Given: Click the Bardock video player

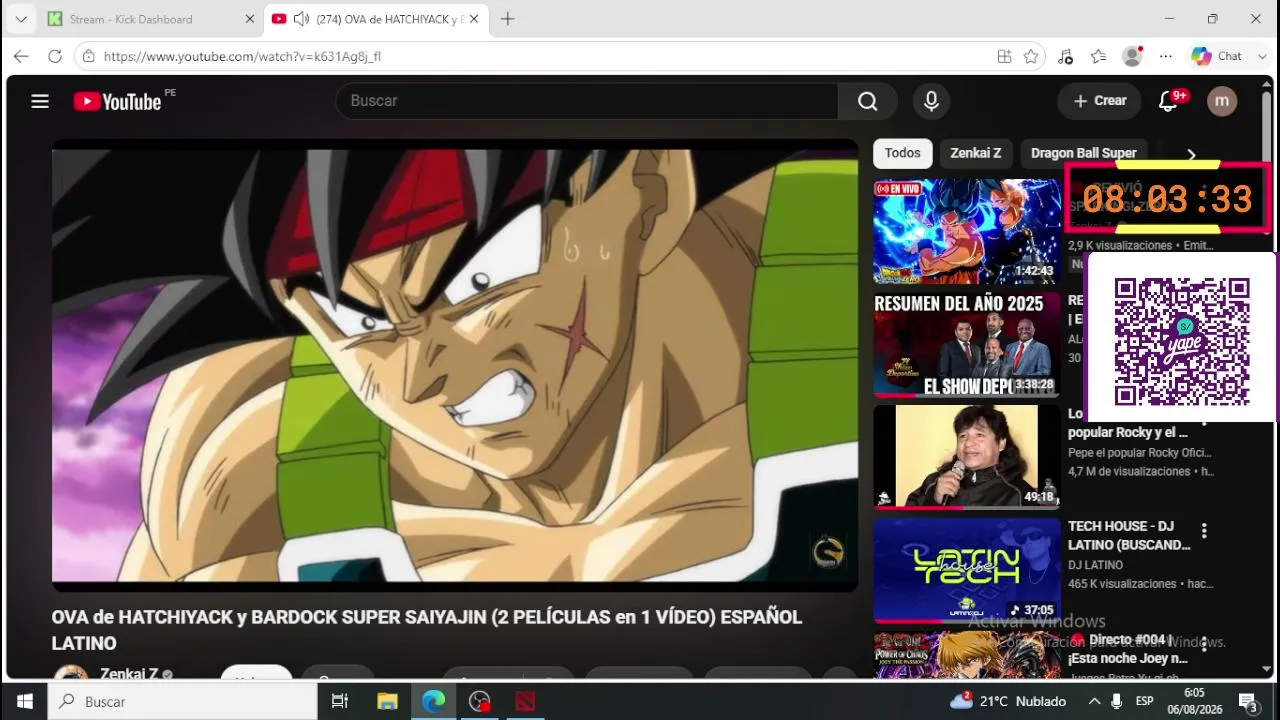Looking at the screenshot, I should 455,365.
